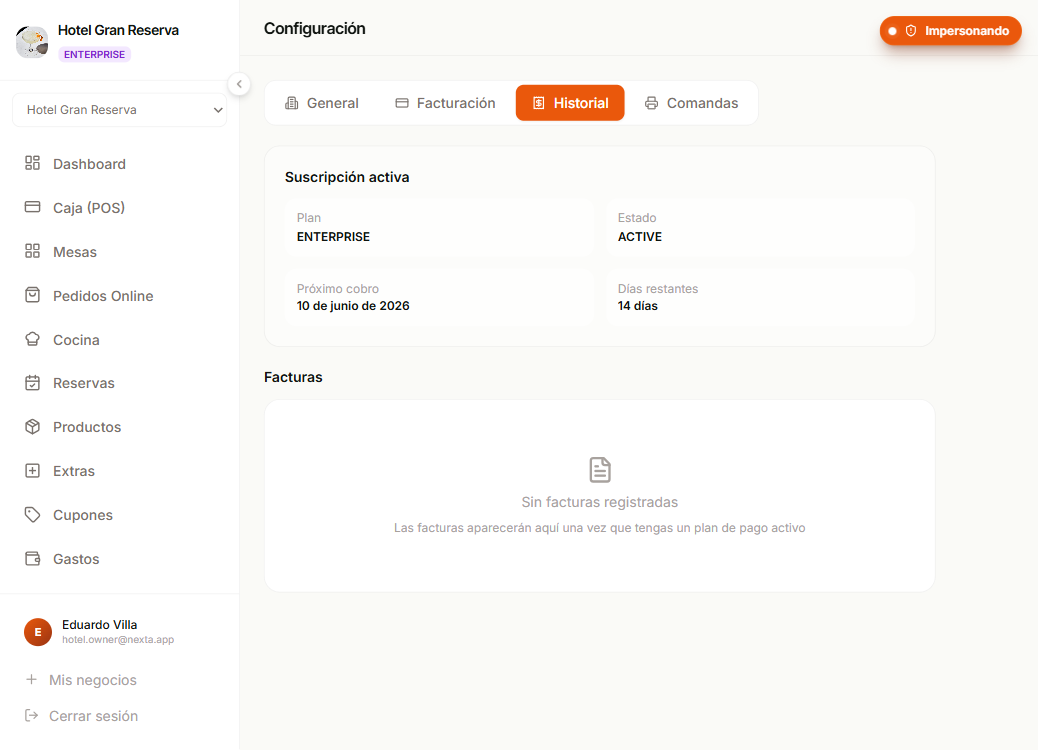1038x750 pixels.
Task: Click the Extras plus-square icon
Action: click(32, 471)
